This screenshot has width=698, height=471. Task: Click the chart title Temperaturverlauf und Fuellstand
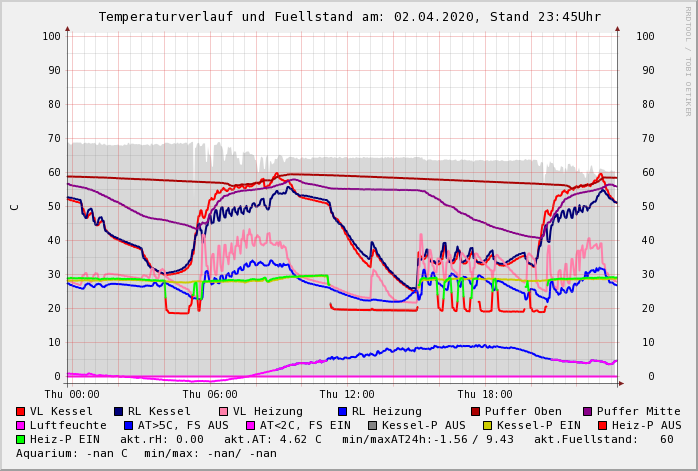coord(349,17)
